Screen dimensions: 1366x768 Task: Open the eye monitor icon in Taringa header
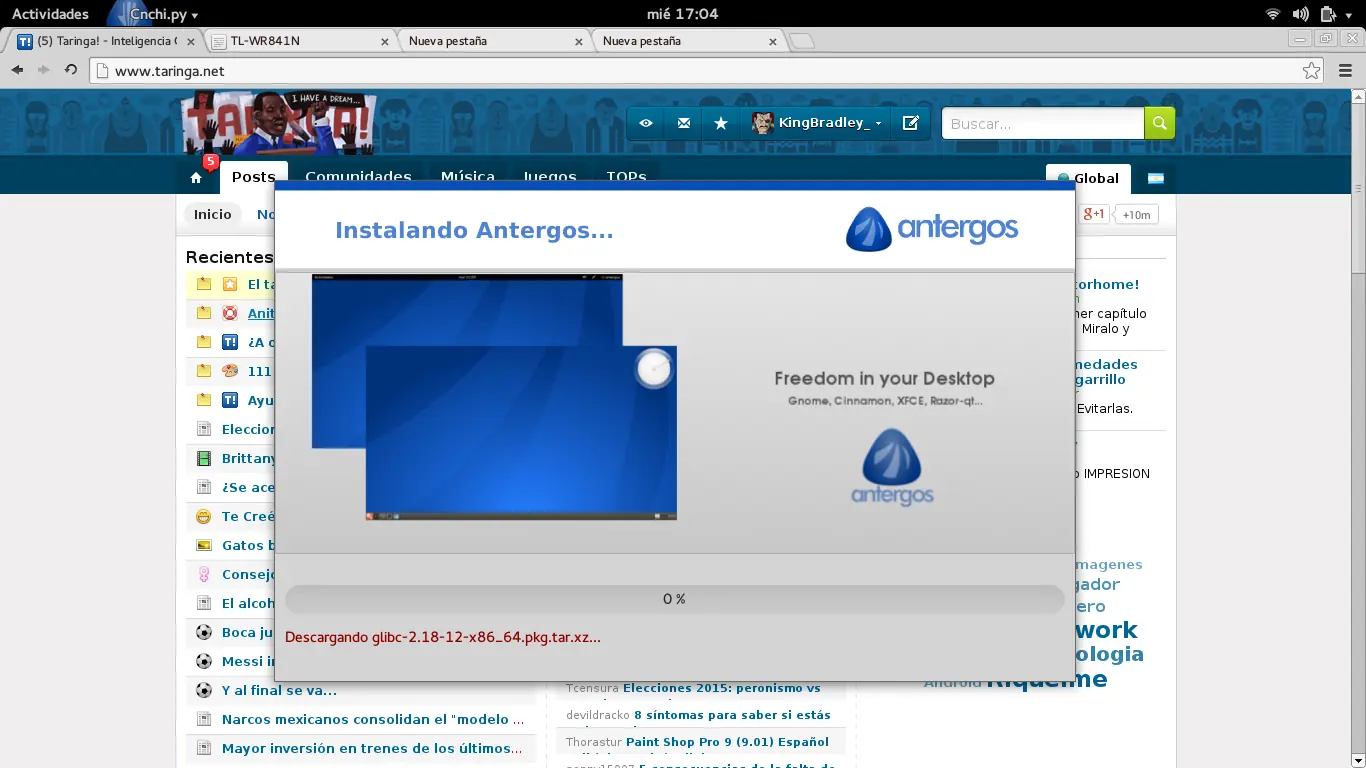pyautogui.click(x=646, y=123)
